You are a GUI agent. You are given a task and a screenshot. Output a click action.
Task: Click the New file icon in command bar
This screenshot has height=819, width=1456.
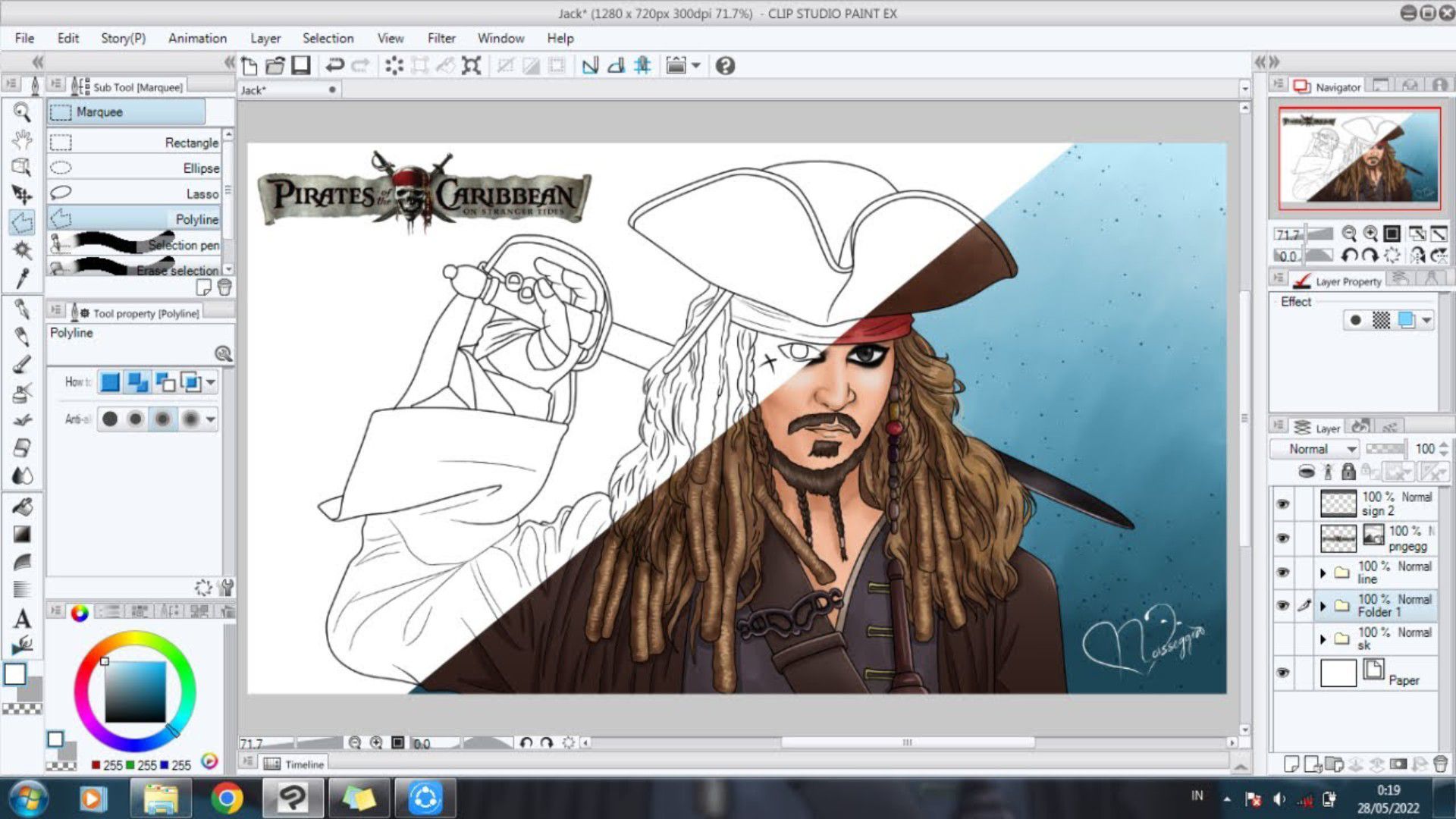[249, 66]
